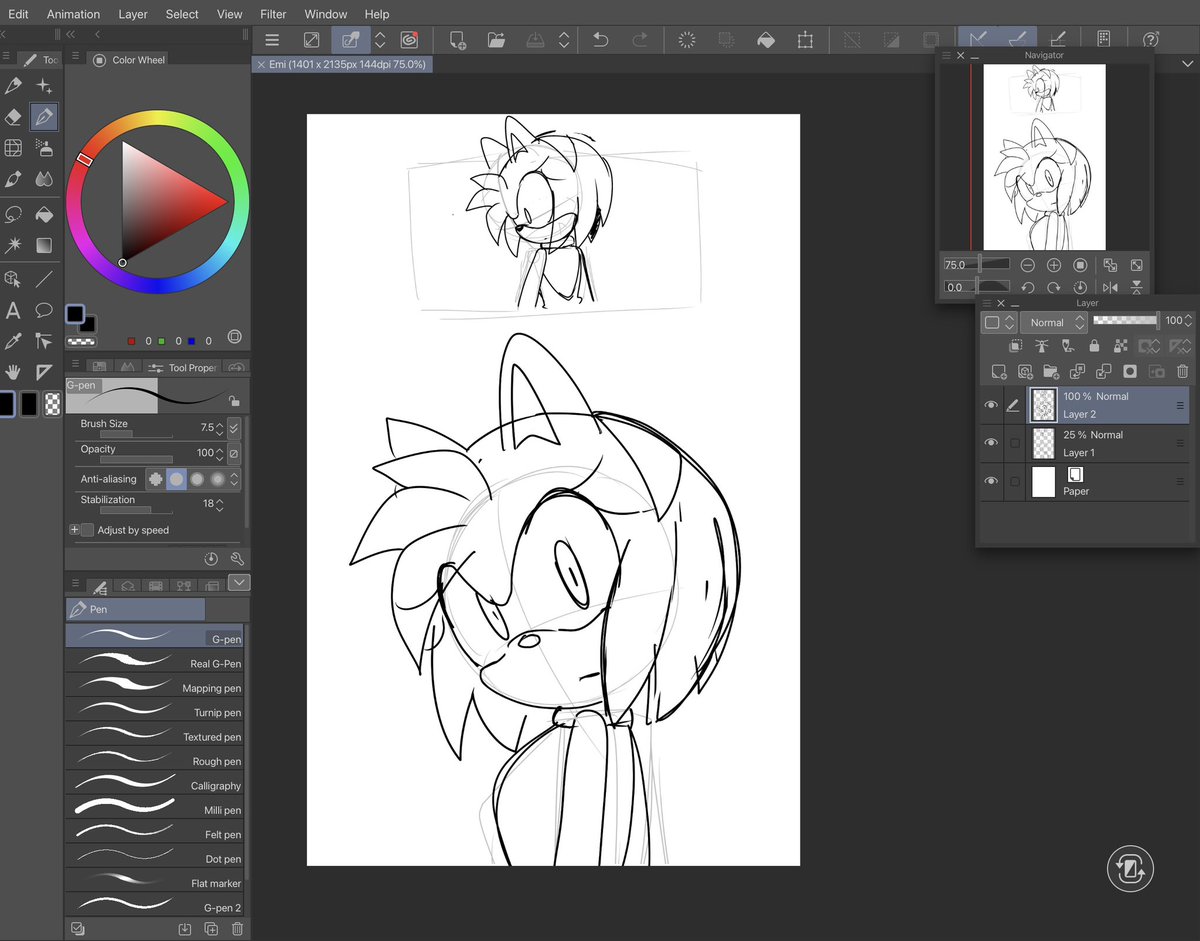
Task: Open the Layer menu
Action: pyautogui.click(x=133, y=14)
